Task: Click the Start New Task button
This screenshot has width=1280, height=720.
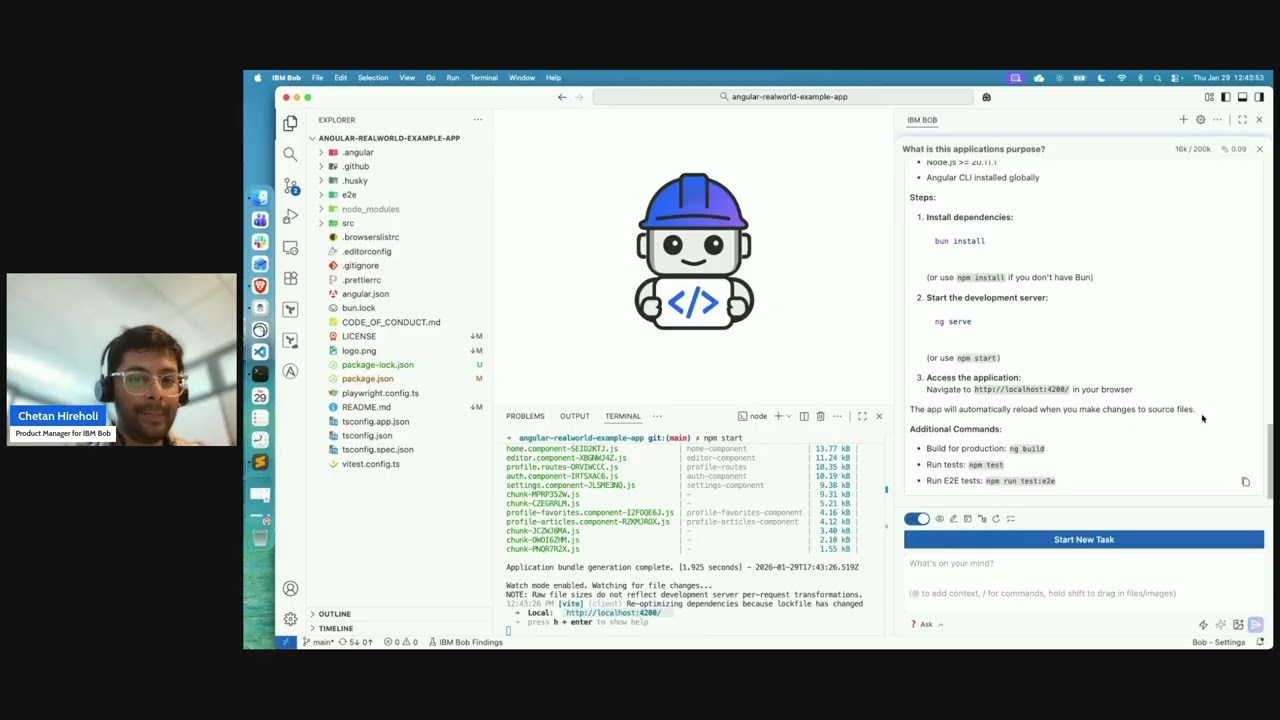Action: click(1084, 540)
